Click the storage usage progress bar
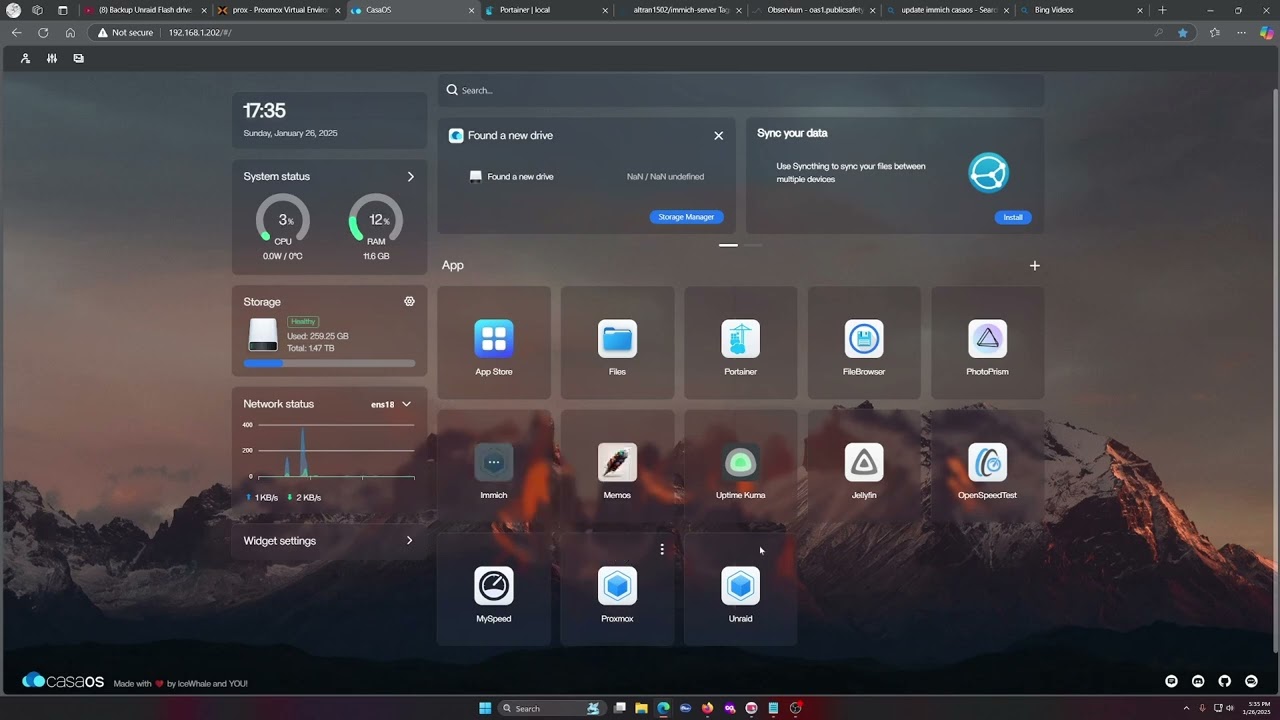 [329, 364]
